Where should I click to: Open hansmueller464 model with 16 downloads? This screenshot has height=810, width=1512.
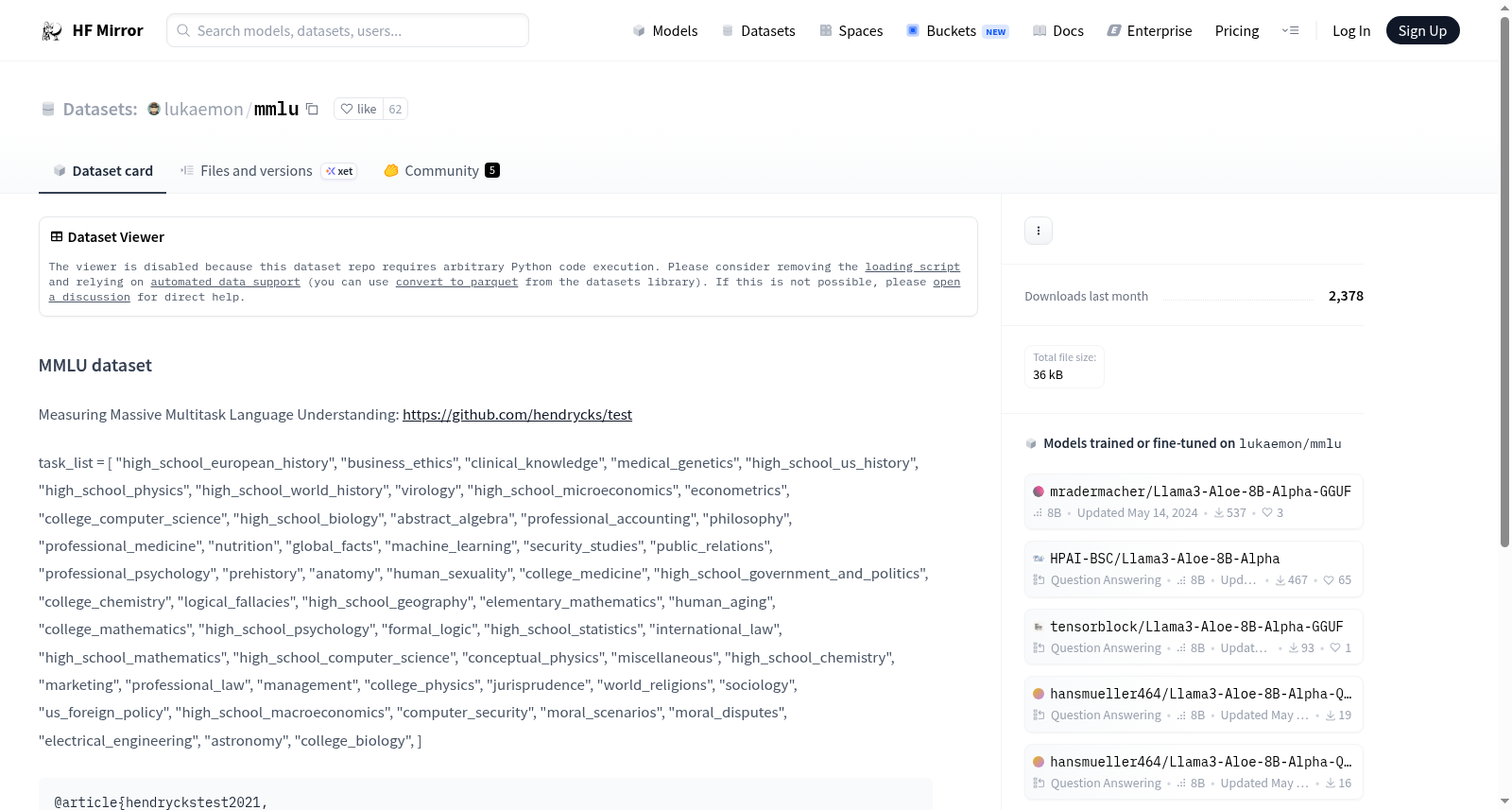[x=1194, y=772]
